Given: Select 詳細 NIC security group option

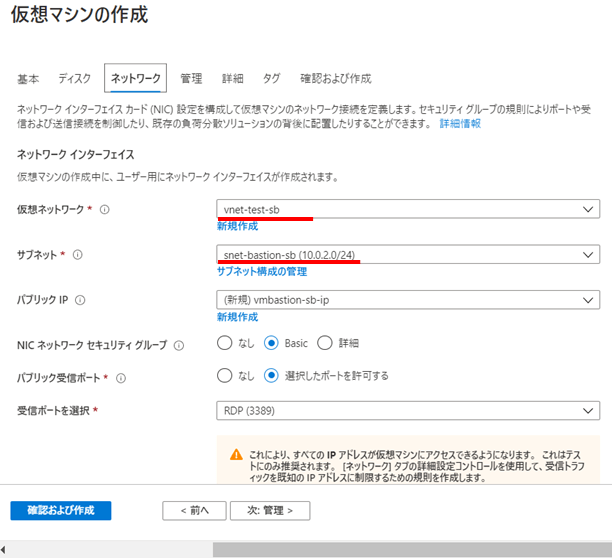Looking at the screenshot, I should point(324,343).
